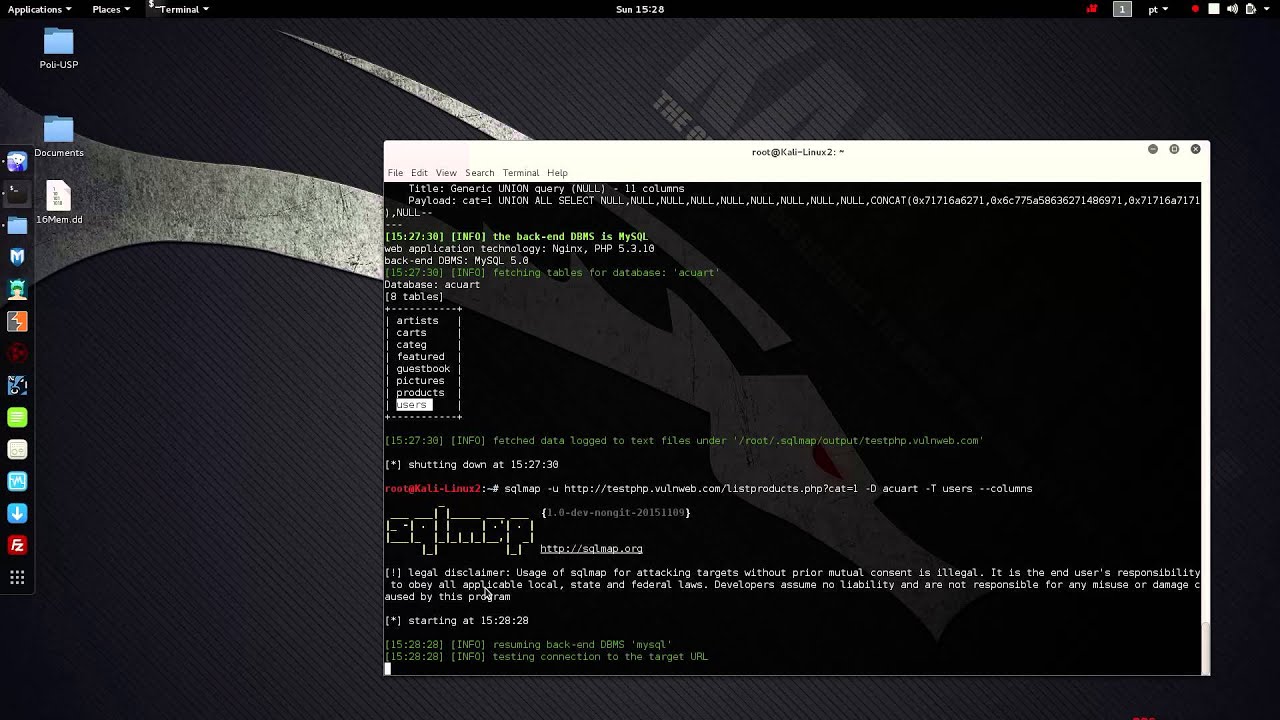Click the 'categ' table row
The height and width of the screenshot is (720, 1280).
tap(411, 345)
